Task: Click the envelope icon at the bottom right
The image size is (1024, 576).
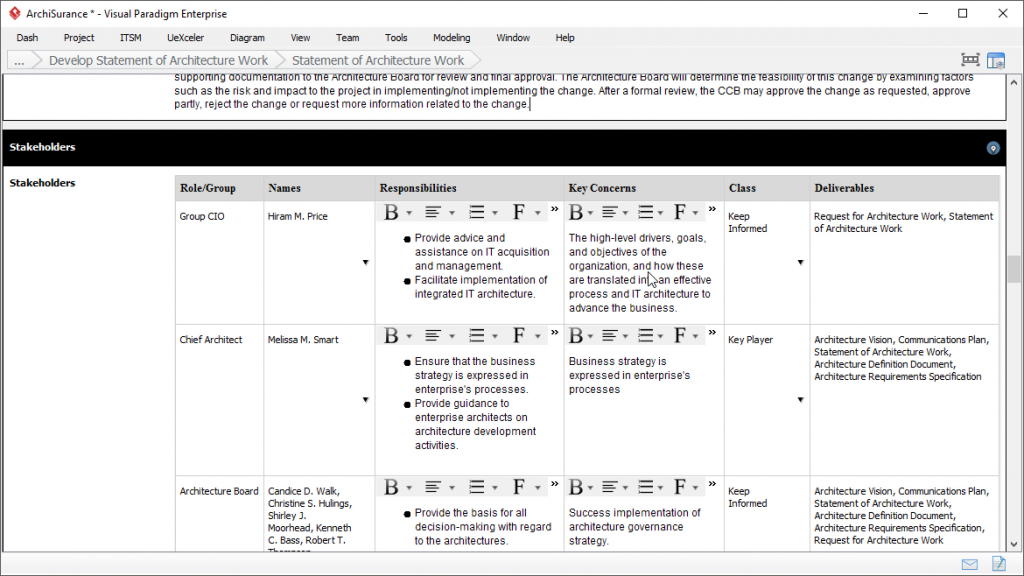Action: coord(968,563)
